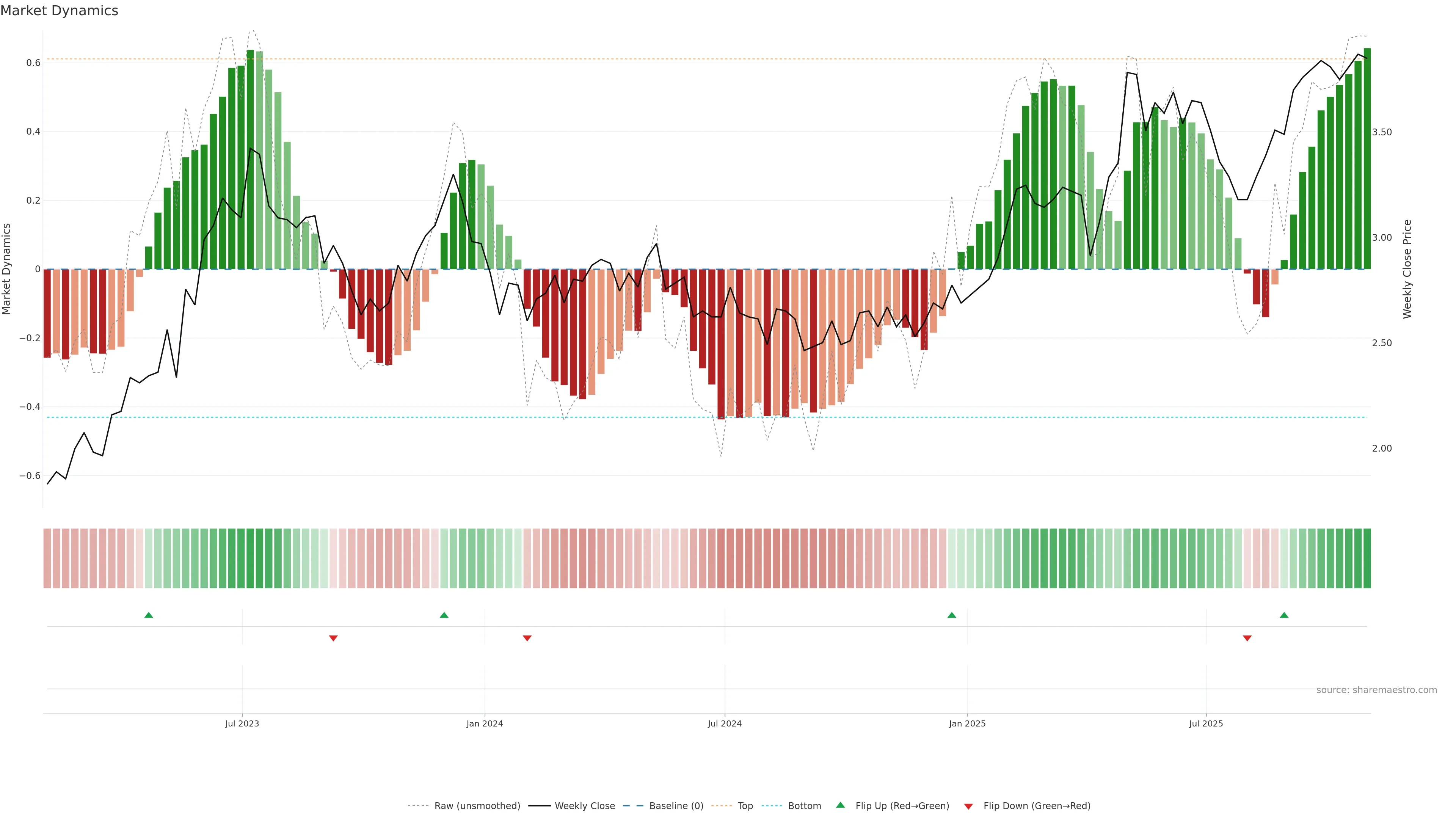Image resolution: width=1456 pixels, height=819 pixels.
Task: Click the Flip Up marker just before Jan 2024
Action: [444, 615]
